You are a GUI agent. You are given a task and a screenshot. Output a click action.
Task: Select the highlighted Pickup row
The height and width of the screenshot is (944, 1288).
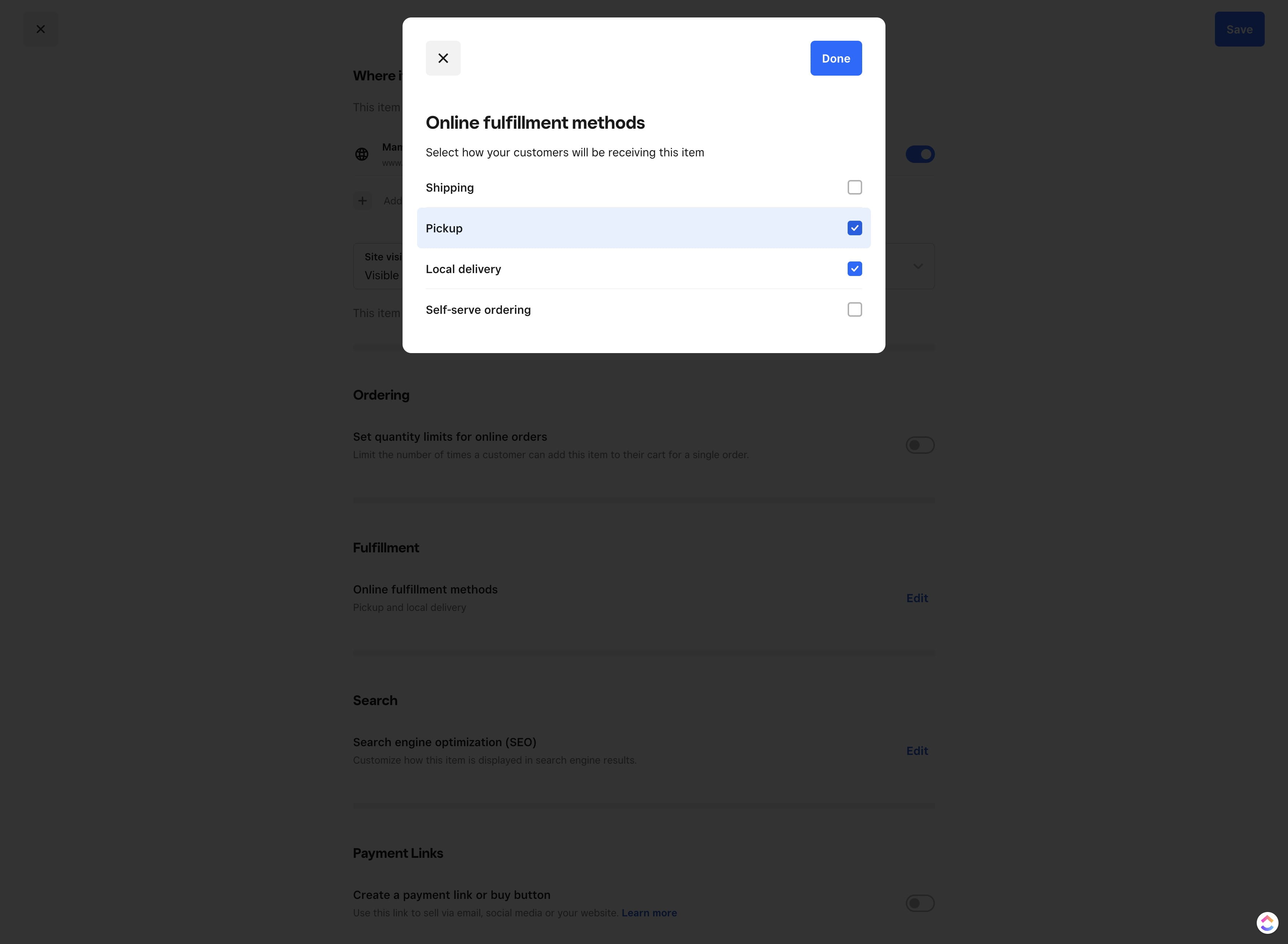[571, 228]
